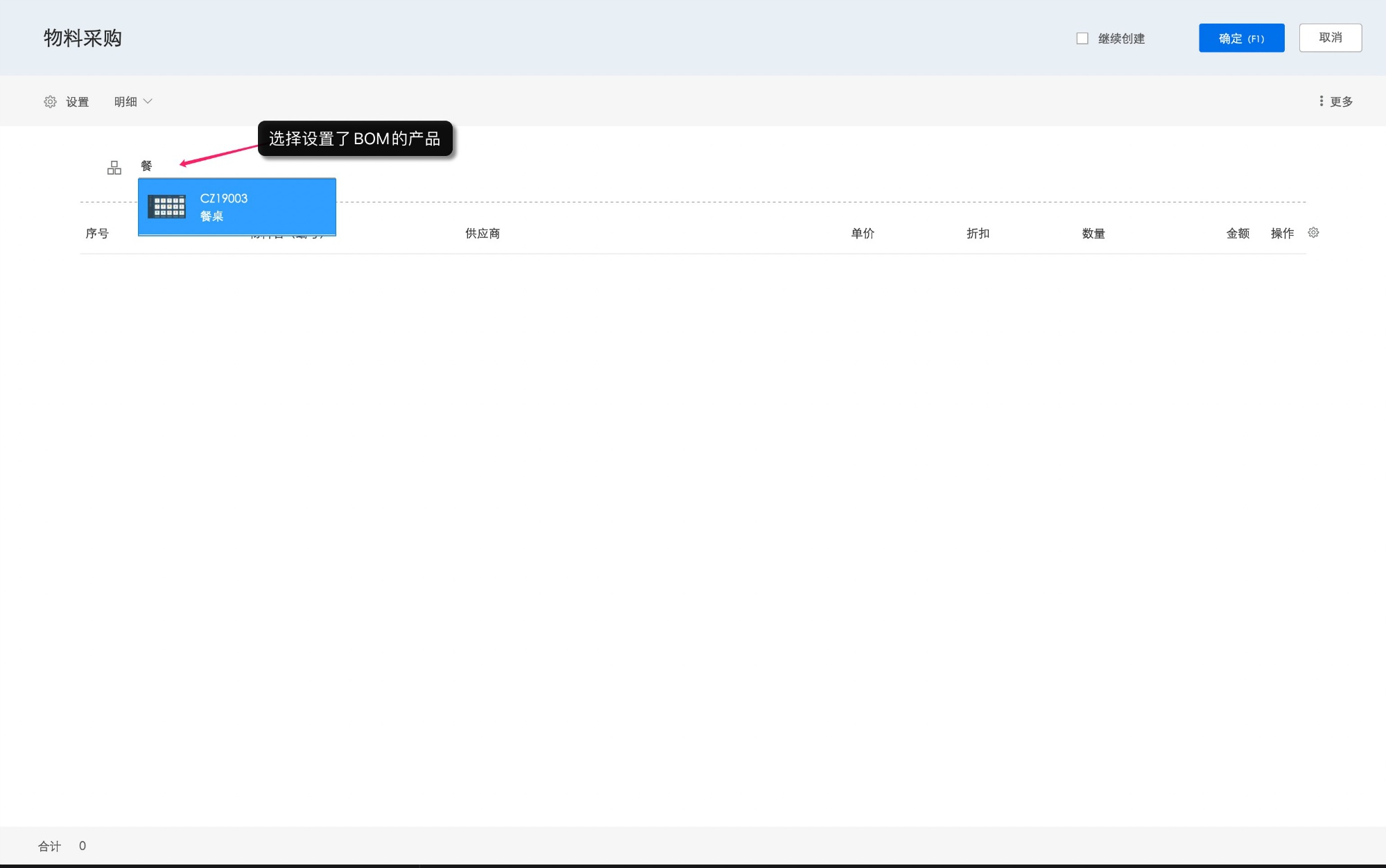This screenshot has height=868, width=1386.
Task: Open column settings gear in table header
Action: (x=1313, y=233)
